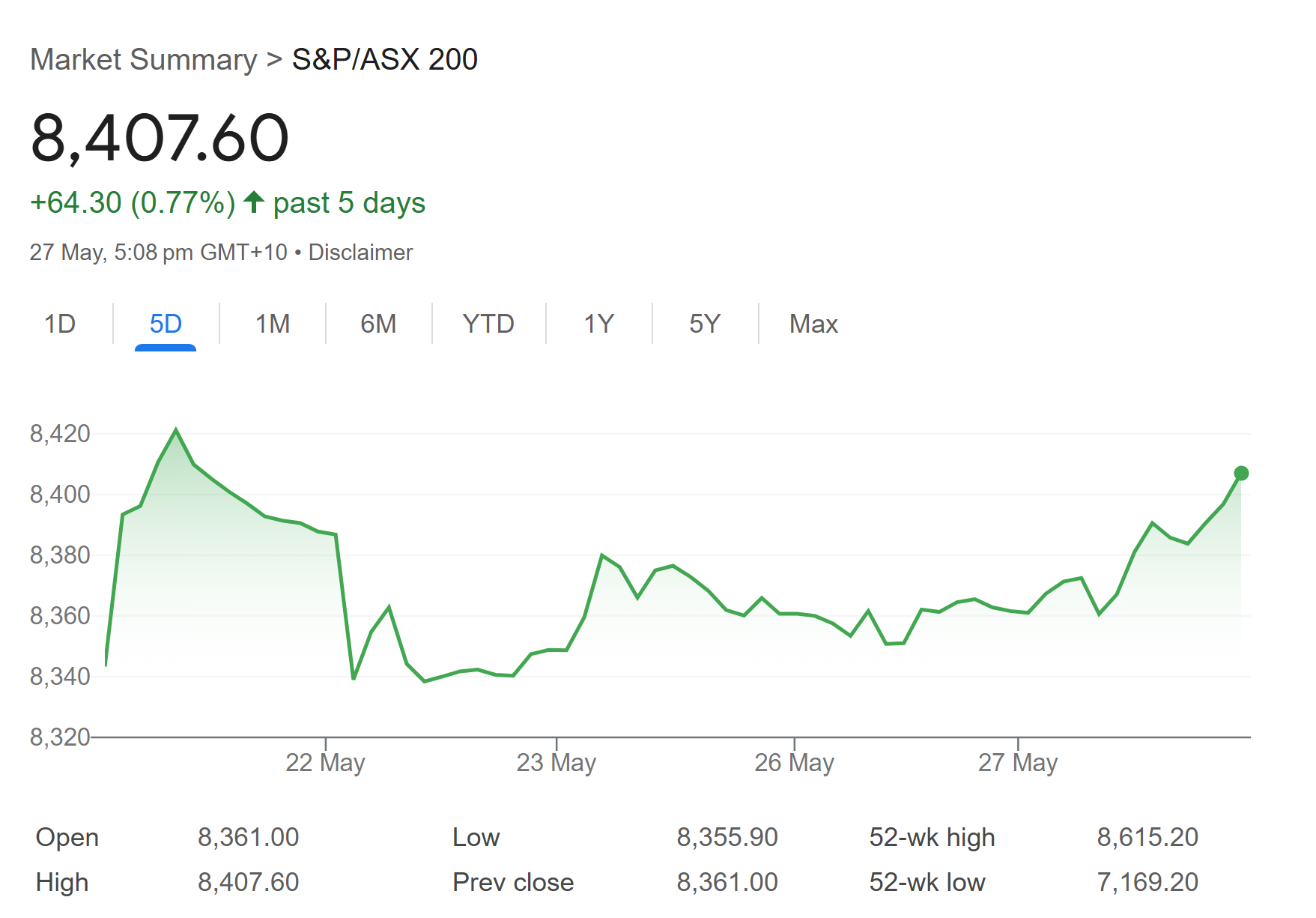This screenshot has height=918, width=1316.
Task: Click the past 5 days text
Action: pyautogui.click(x=349, y=203)
